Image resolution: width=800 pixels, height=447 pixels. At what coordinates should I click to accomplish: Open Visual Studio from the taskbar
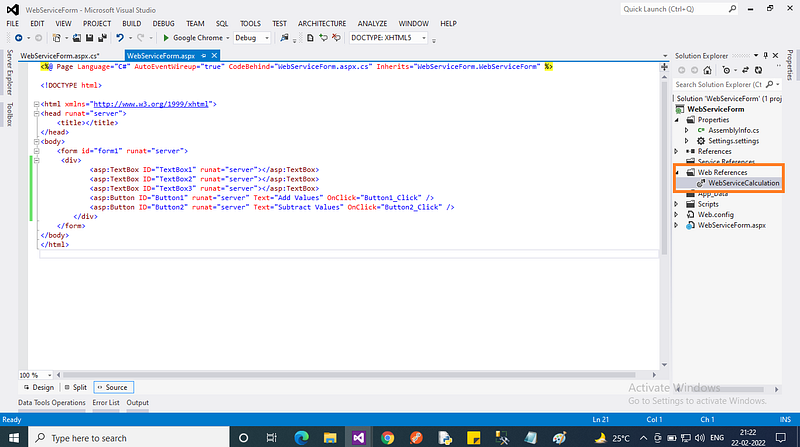pos(359,437)
